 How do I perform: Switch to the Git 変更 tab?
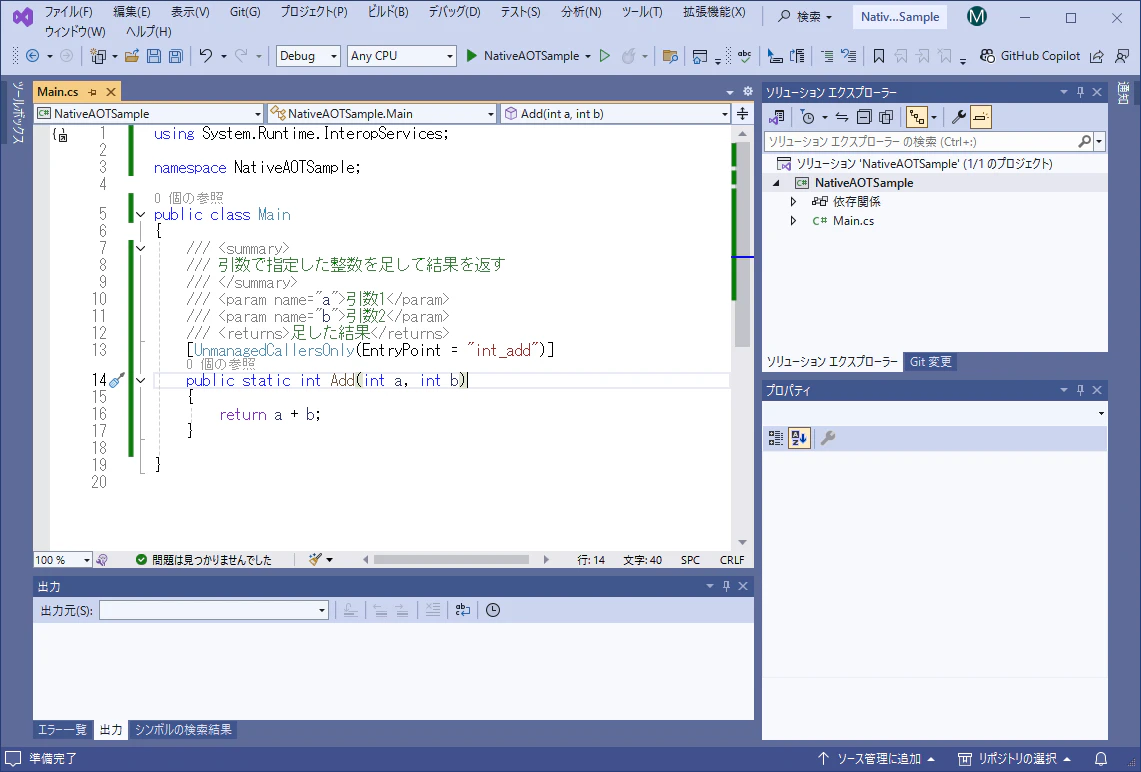(930, 362)
